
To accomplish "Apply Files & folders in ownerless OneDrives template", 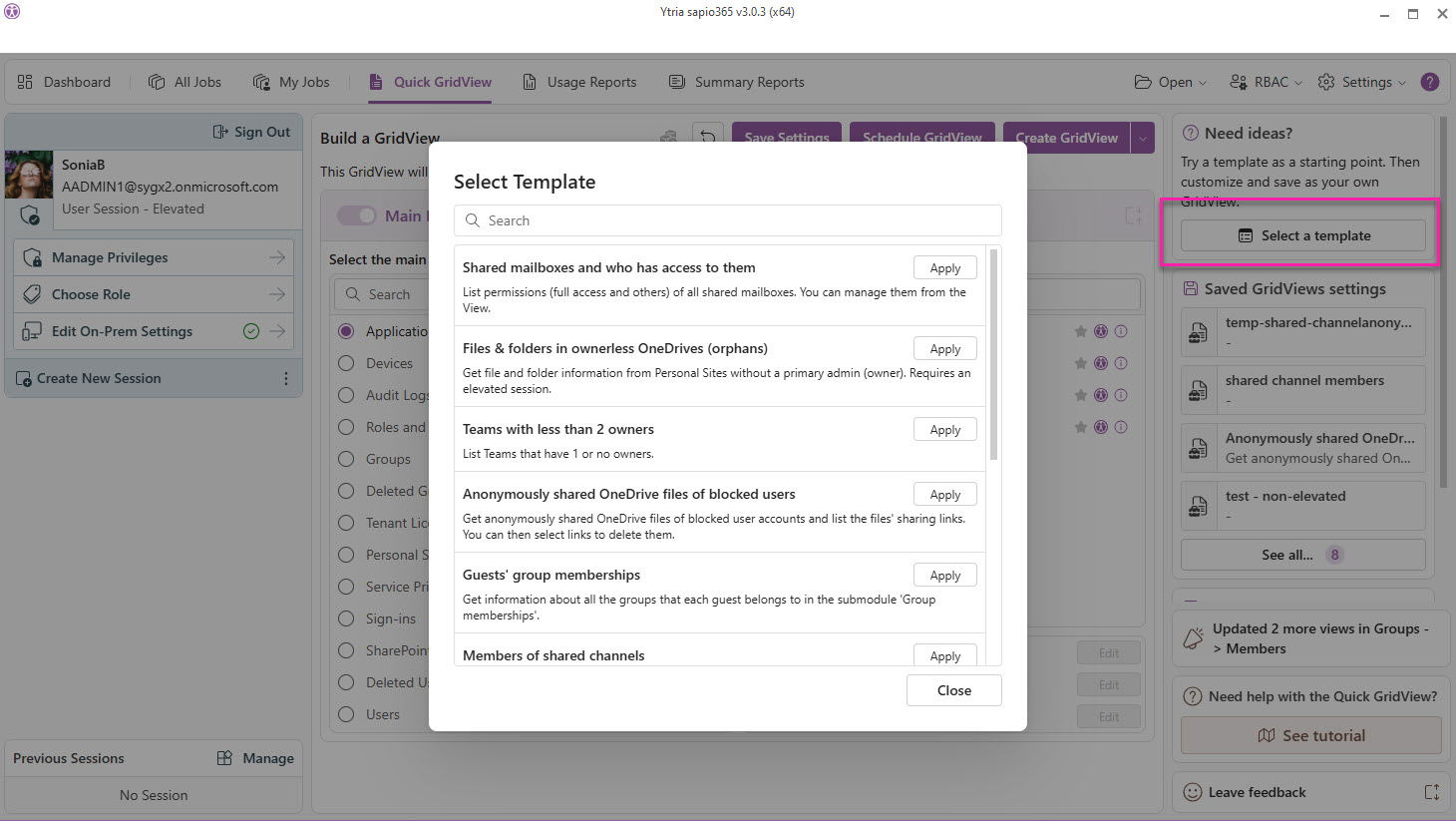I will tap(944, 348).
